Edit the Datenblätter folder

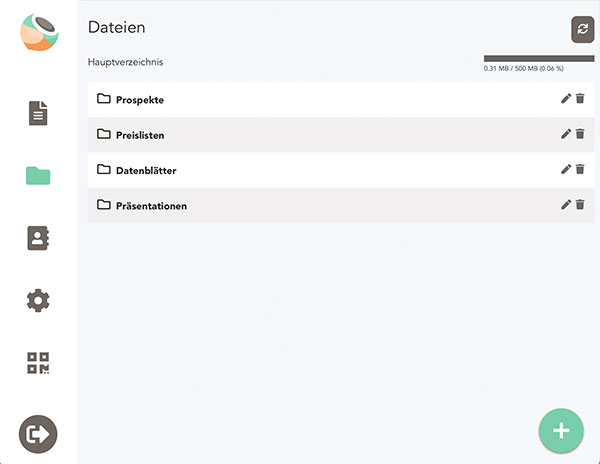[x=566, y=169]
